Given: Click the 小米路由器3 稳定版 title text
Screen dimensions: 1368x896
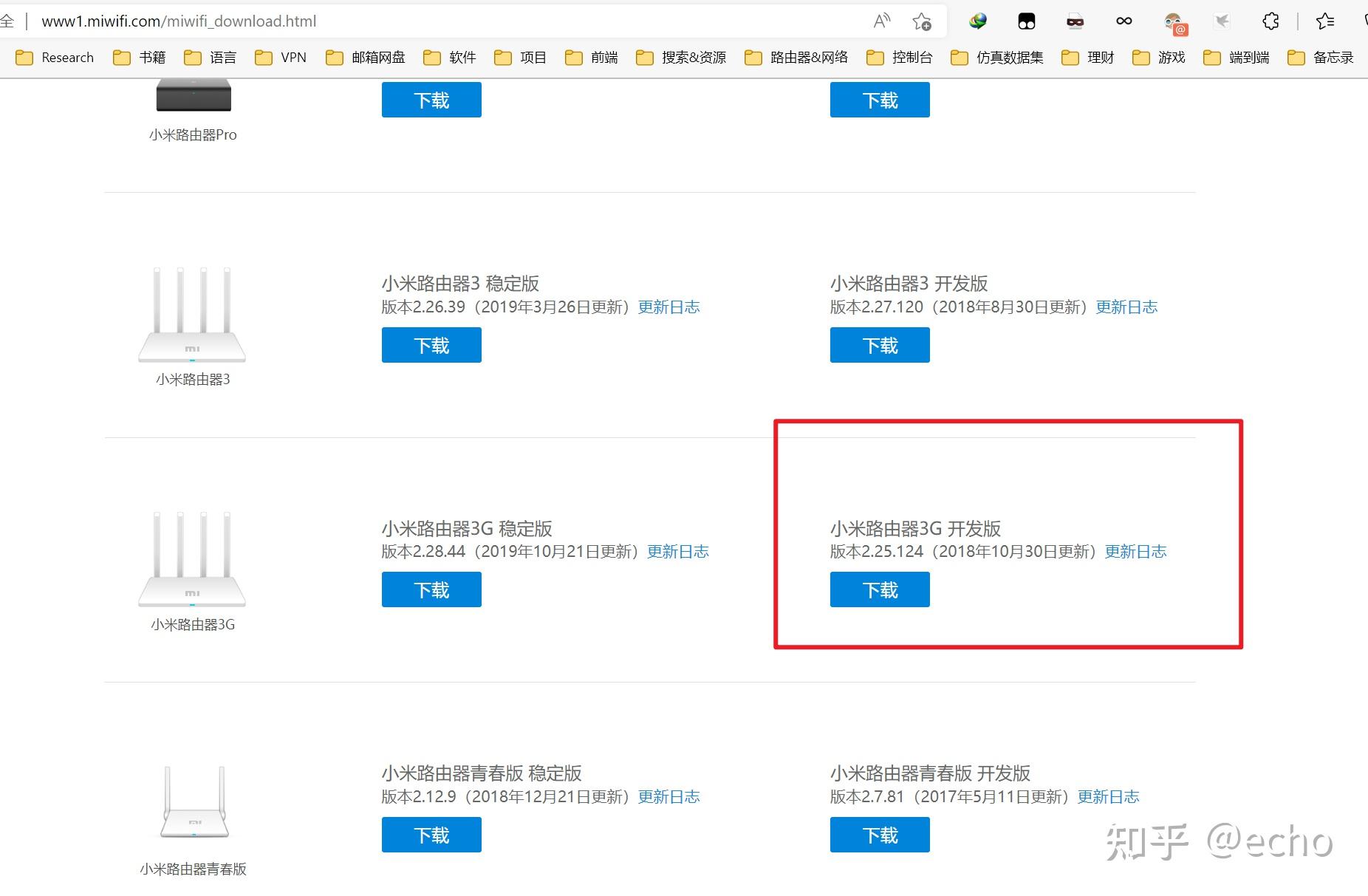Looking at the screenshot, I should (460, 284).
